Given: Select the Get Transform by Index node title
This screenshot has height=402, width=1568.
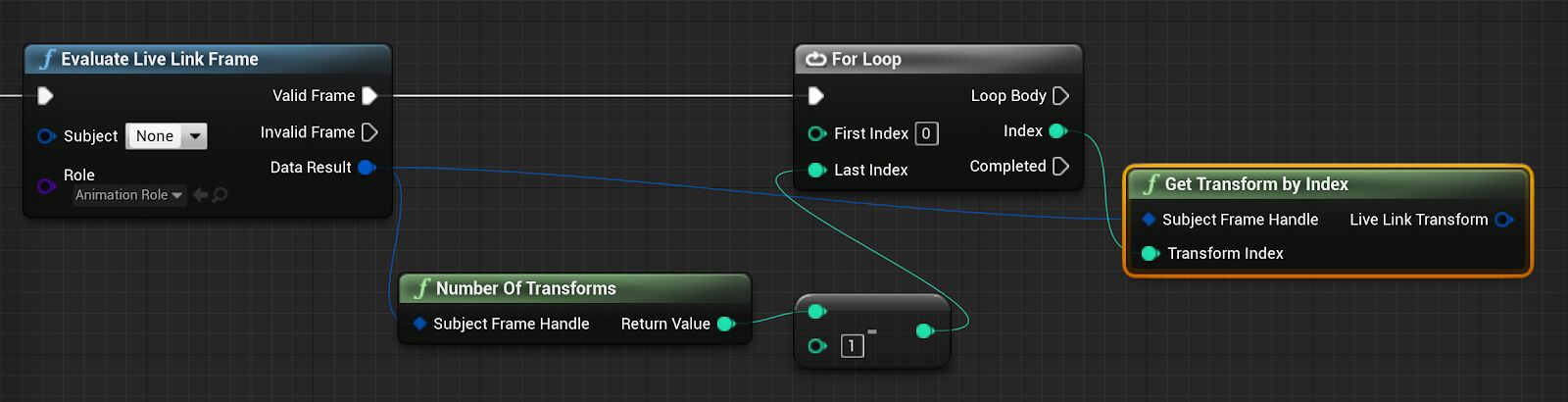Looking at the screenshot, I should click(1256, 184).
